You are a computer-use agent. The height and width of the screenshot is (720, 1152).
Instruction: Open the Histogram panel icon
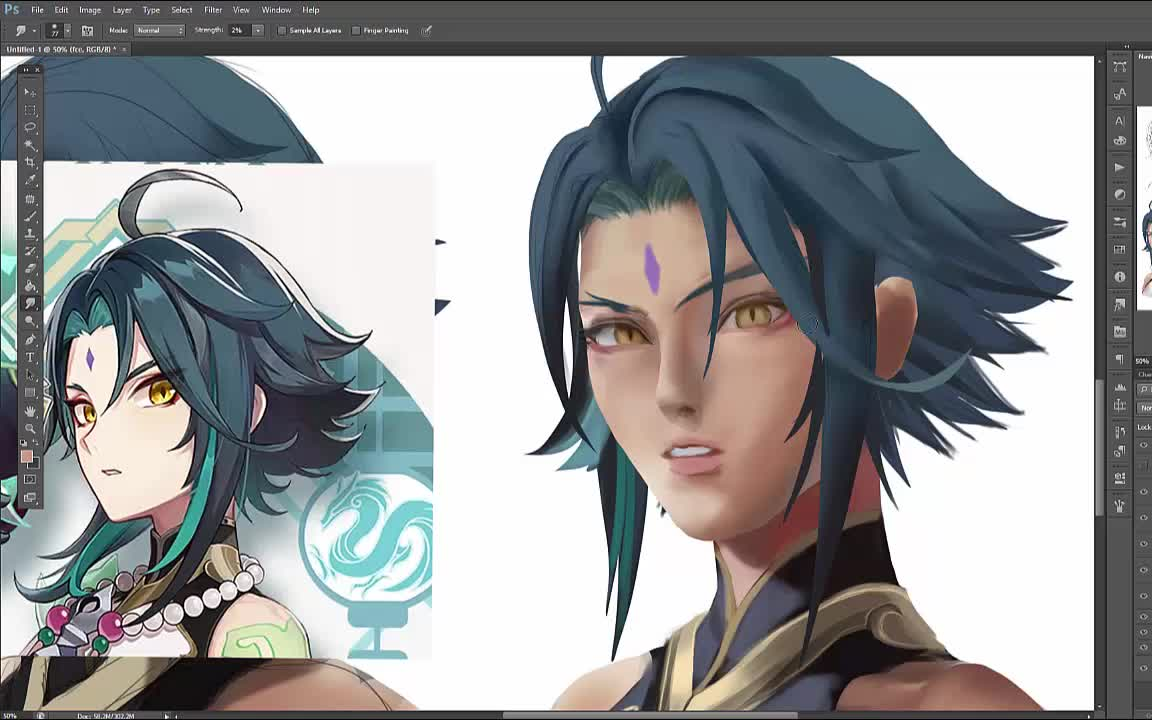click(1120, 386)
